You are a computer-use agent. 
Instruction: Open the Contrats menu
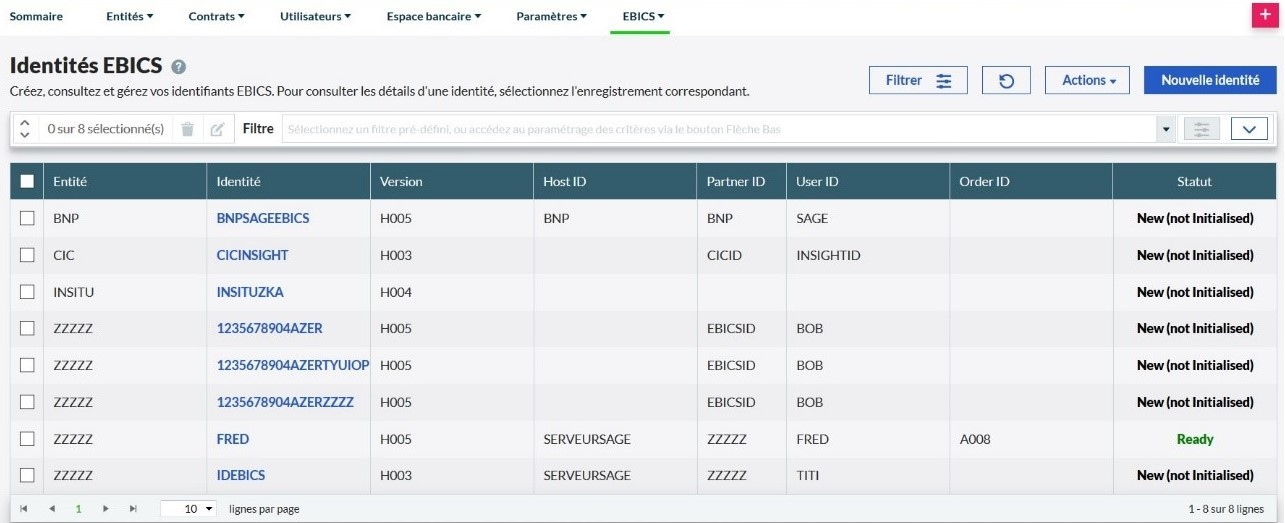tap(216, 16)
